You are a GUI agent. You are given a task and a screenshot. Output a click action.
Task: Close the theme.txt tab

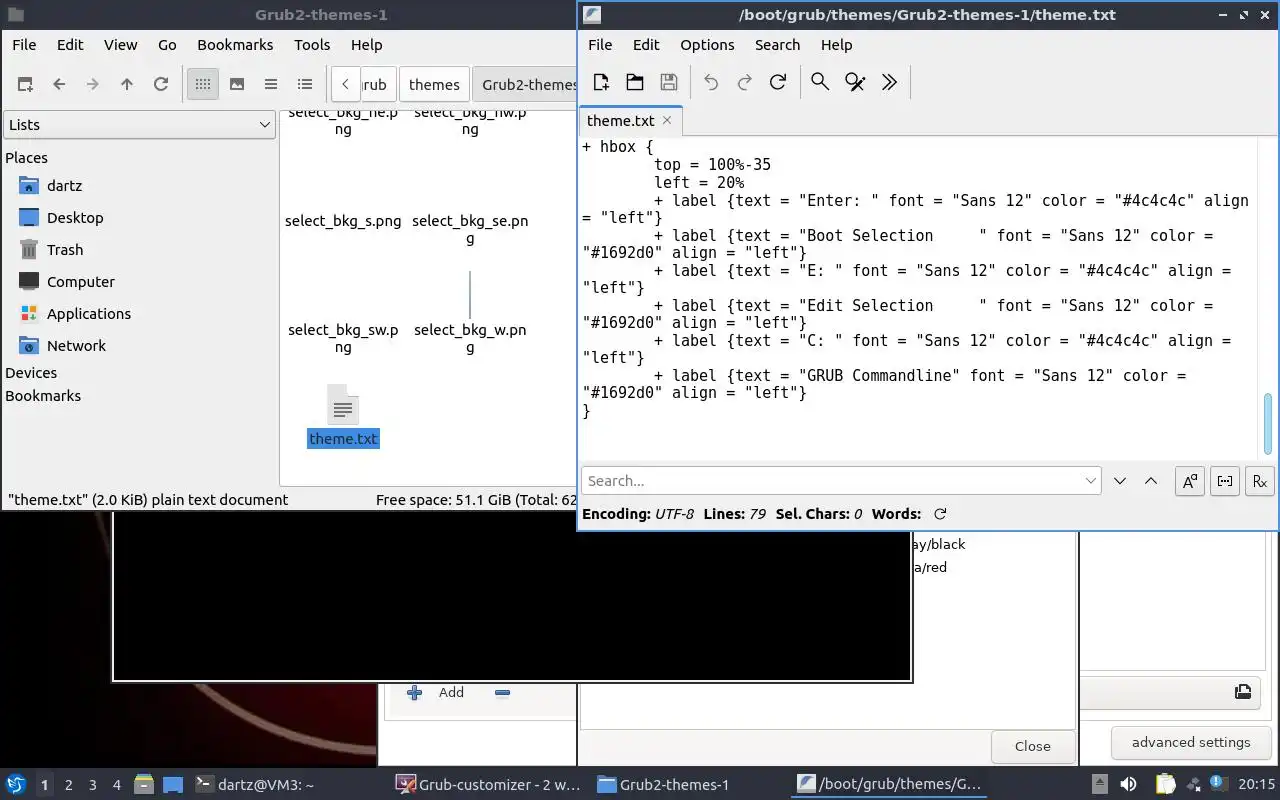point(667,121)
